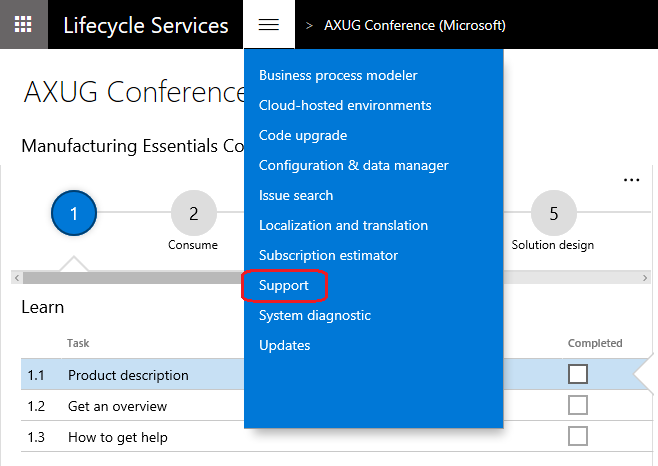Tick How to get help checkbox
This screenshot has width=658, height=466.
(577, 436)
